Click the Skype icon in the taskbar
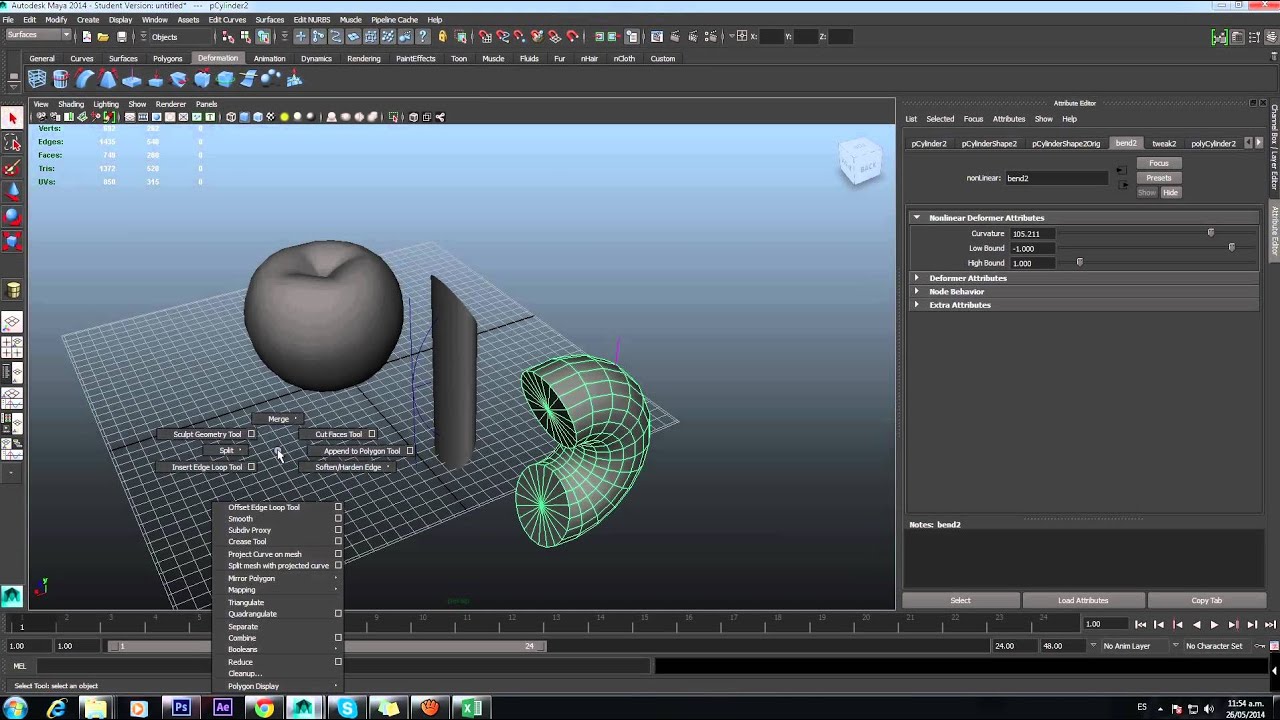The image size is (1280, 720). (347, 708)
